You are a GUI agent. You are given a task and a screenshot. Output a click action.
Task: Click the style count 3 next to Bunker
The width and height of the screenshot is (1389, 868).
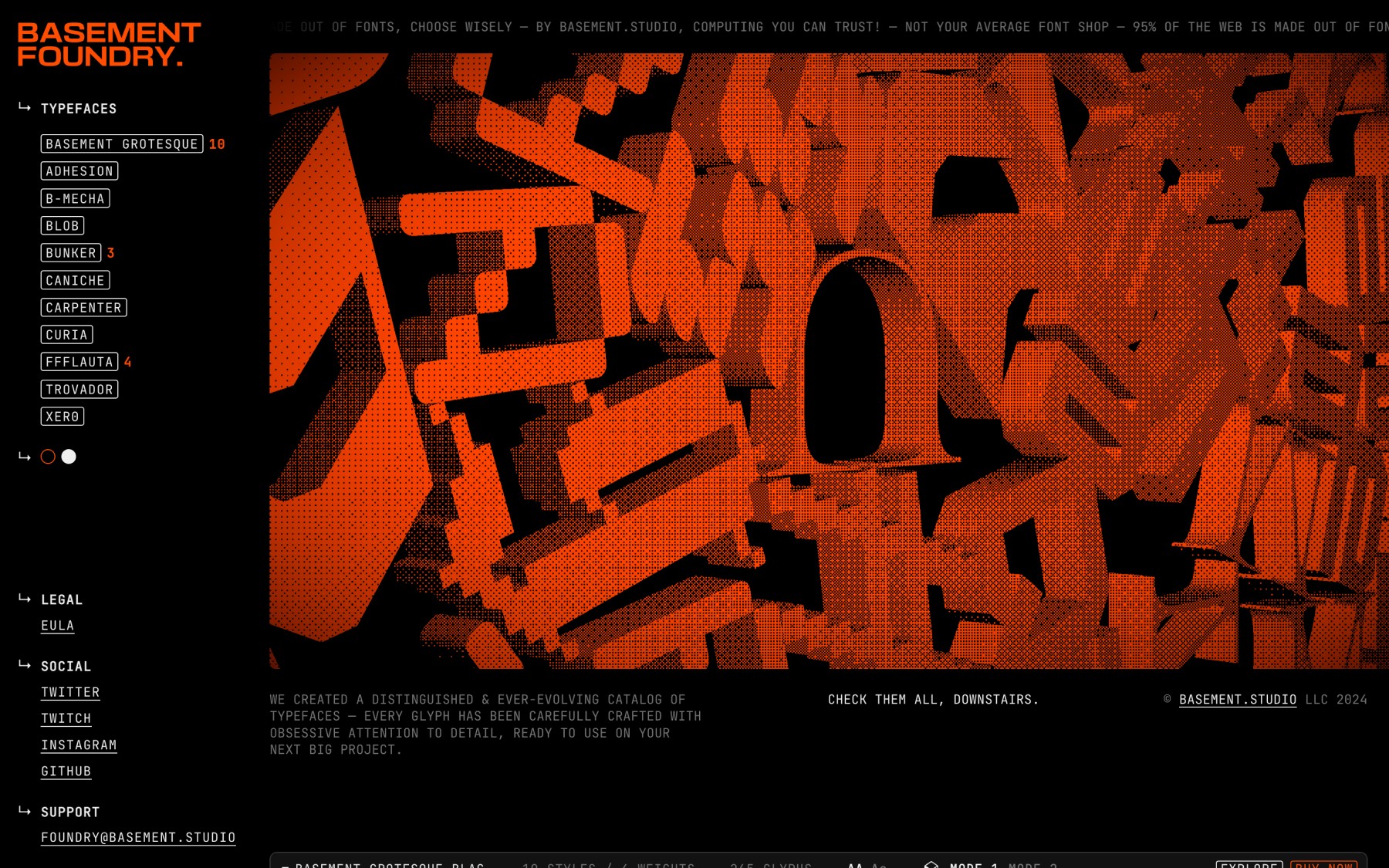pyautogui.click(x=110, y=253)
